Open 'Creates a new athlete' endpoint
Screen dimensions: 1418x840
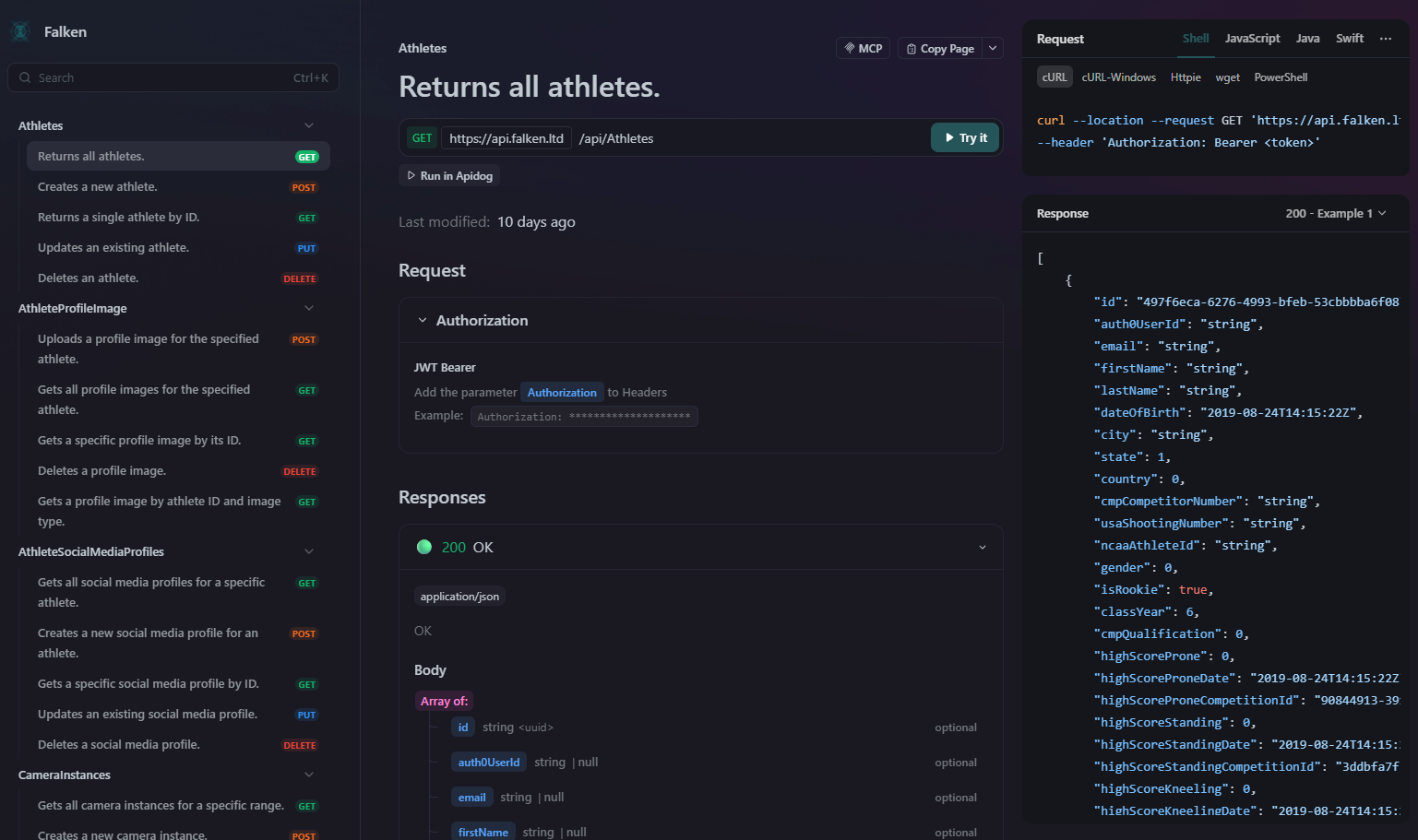point(98,187)
